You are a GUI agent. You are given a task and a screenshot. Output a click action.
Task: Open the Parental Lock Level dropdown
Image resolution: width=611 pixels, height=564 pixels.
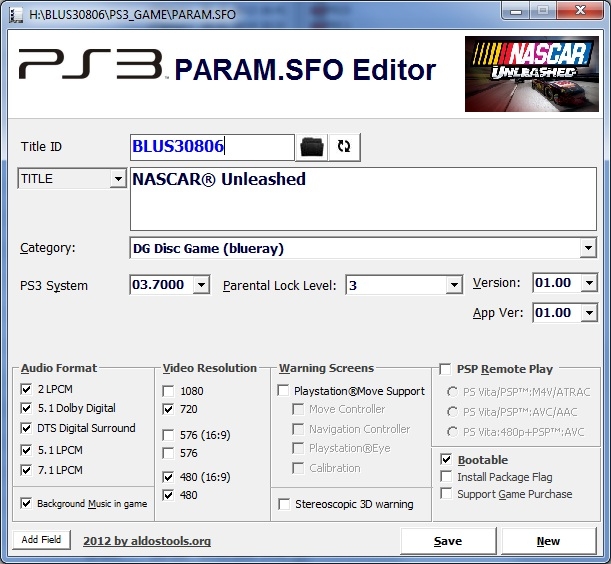tap(454, 285)
